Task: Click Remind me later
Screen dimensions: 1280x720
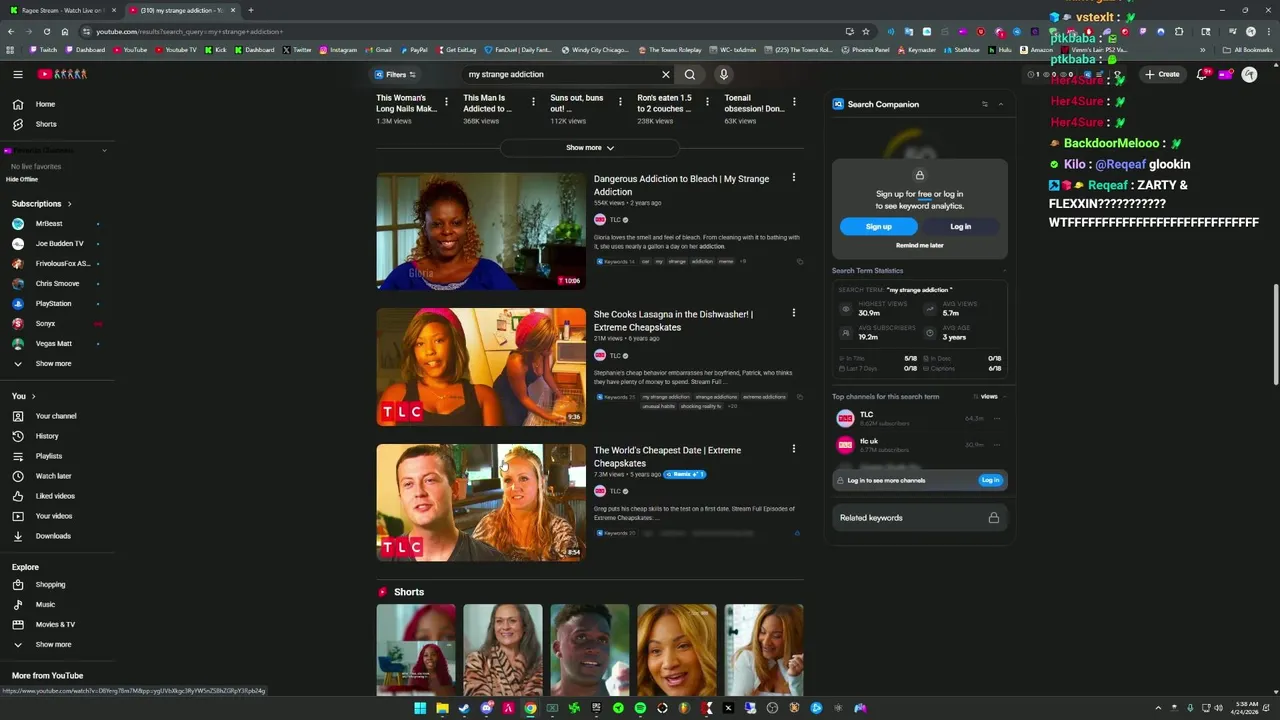Action: click(x=920, y=245)
